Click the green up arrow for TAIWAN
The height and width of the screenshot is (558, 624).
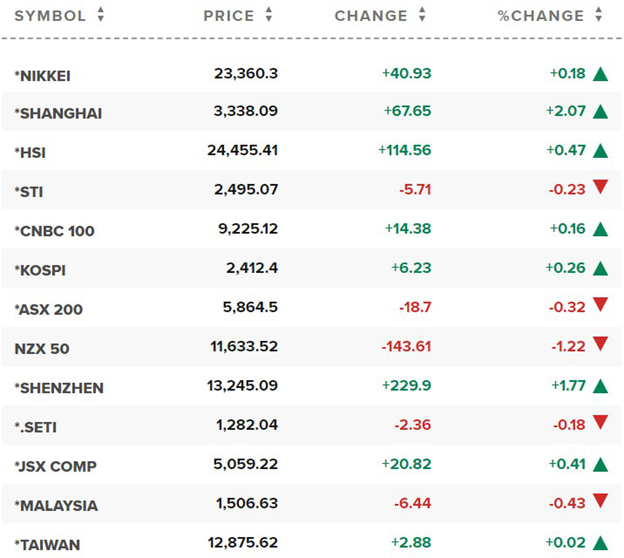pyautogui.click(x=600, y=543)
